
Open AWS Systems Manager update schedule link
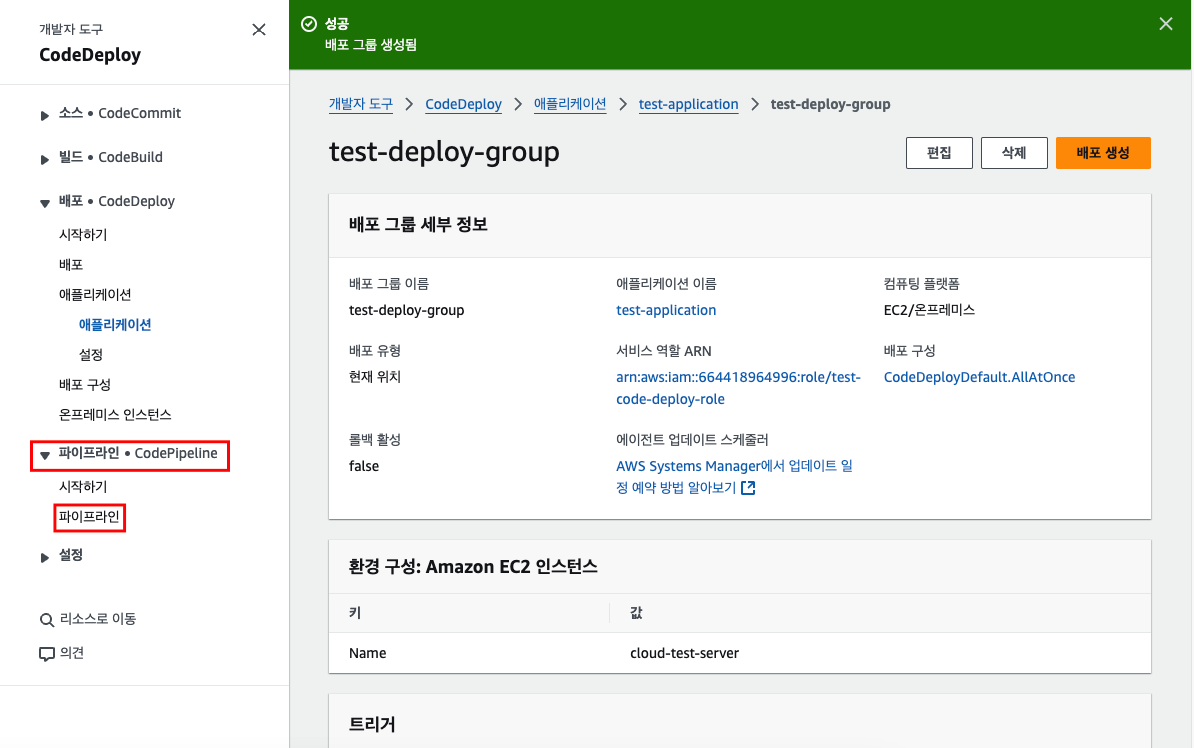(734, 476)
